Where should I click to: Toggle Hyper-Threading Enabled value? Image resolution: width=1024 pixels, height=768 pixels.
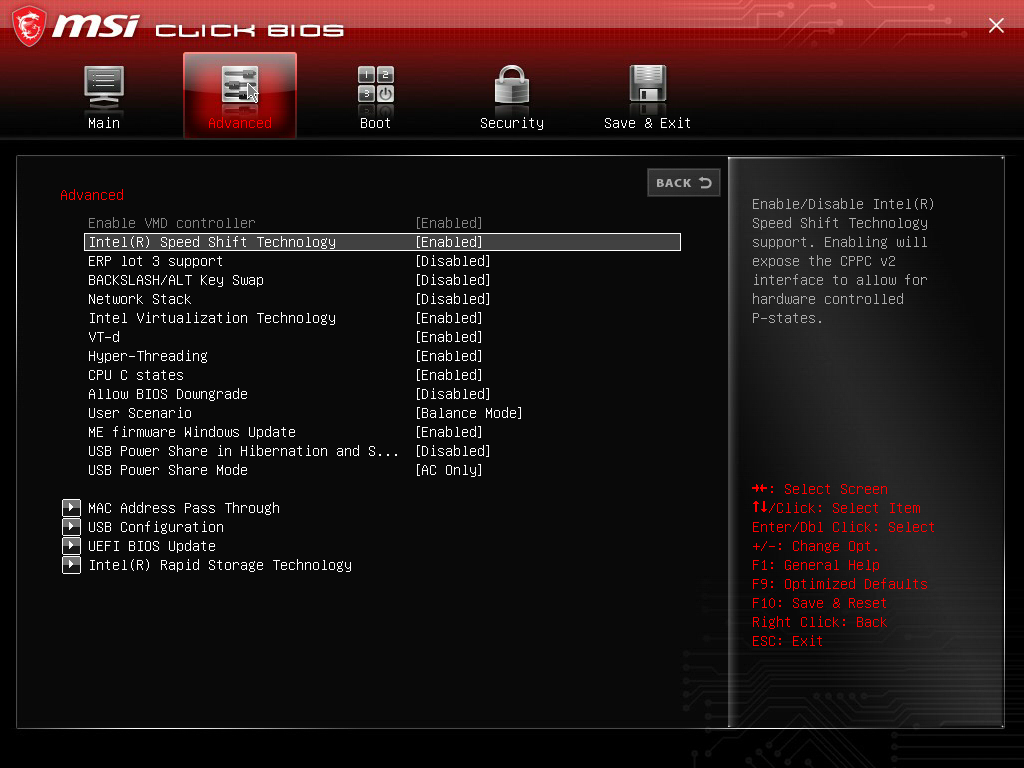pos(449,356)
